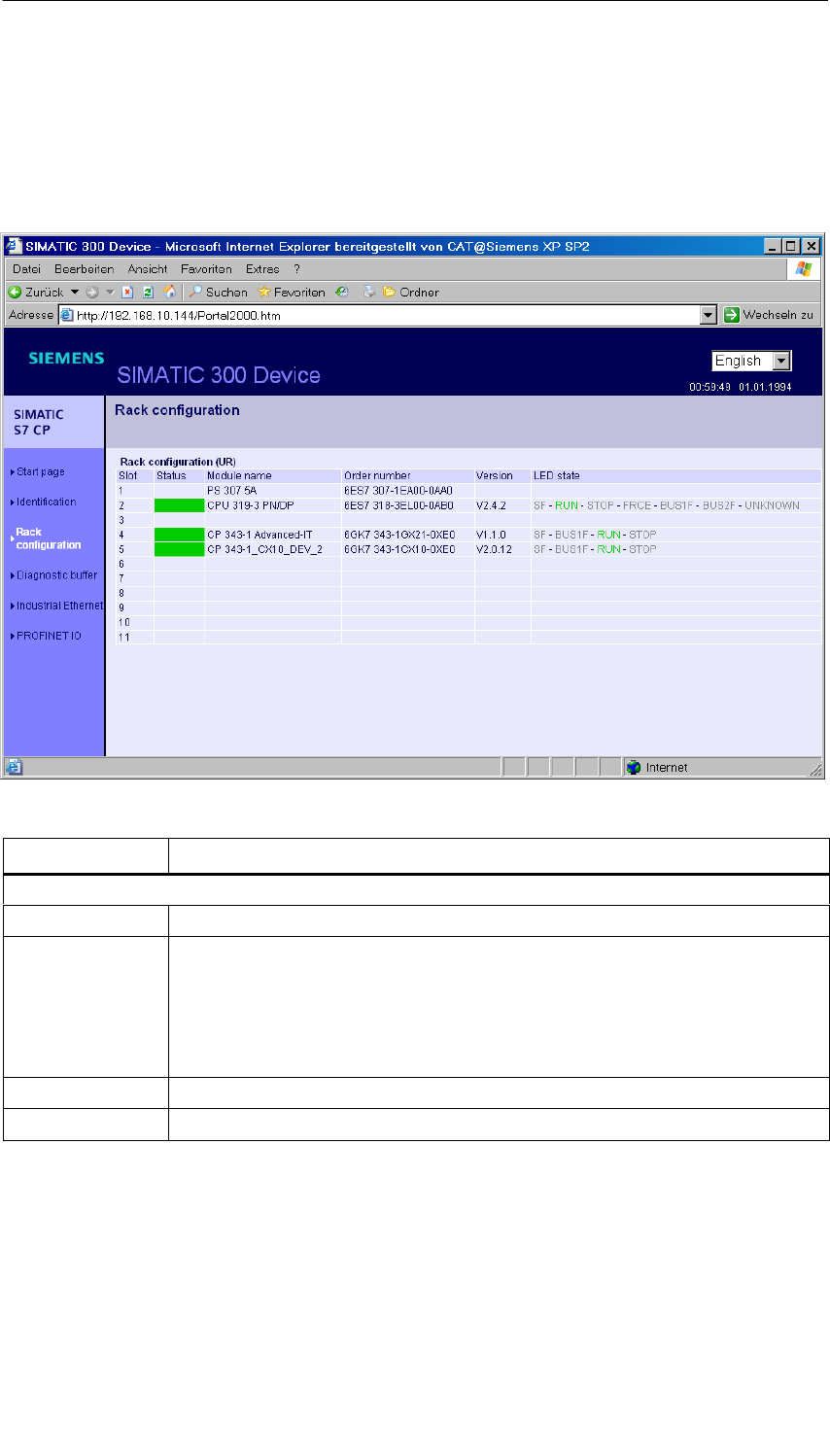Click order number 6GK7 343-1CX10-0XE0
The width and height of the screenshot is (830, 1456).
[399, 549]
